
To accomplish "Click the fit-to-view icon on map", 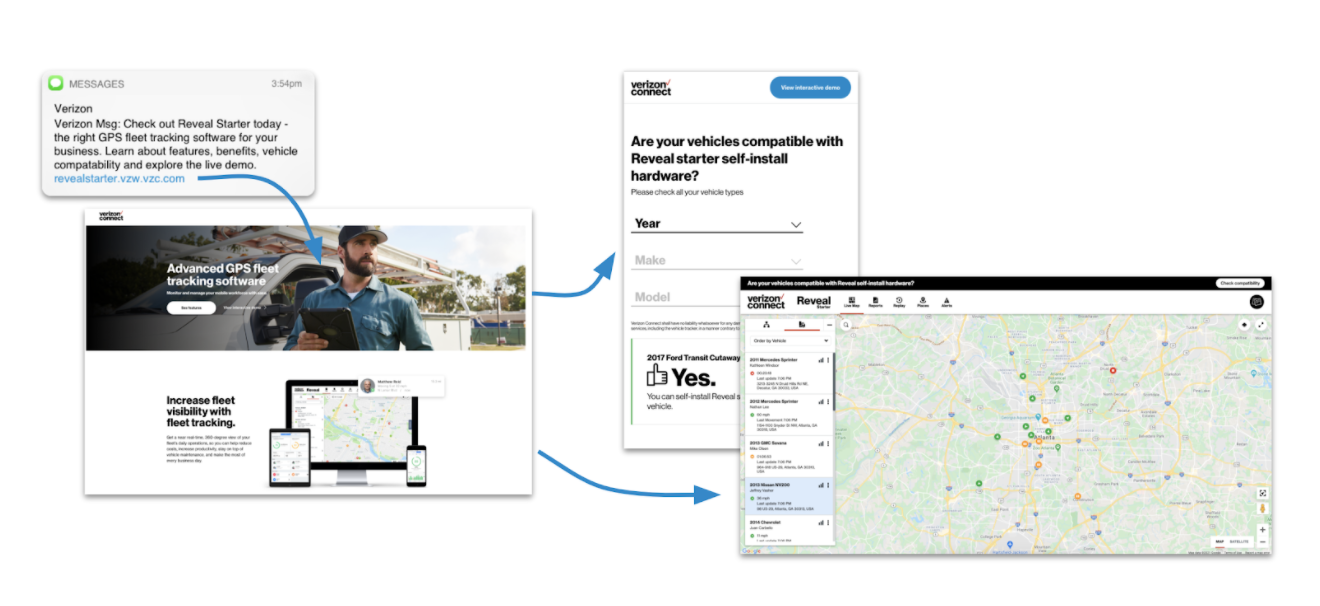I will point(1262,493).
